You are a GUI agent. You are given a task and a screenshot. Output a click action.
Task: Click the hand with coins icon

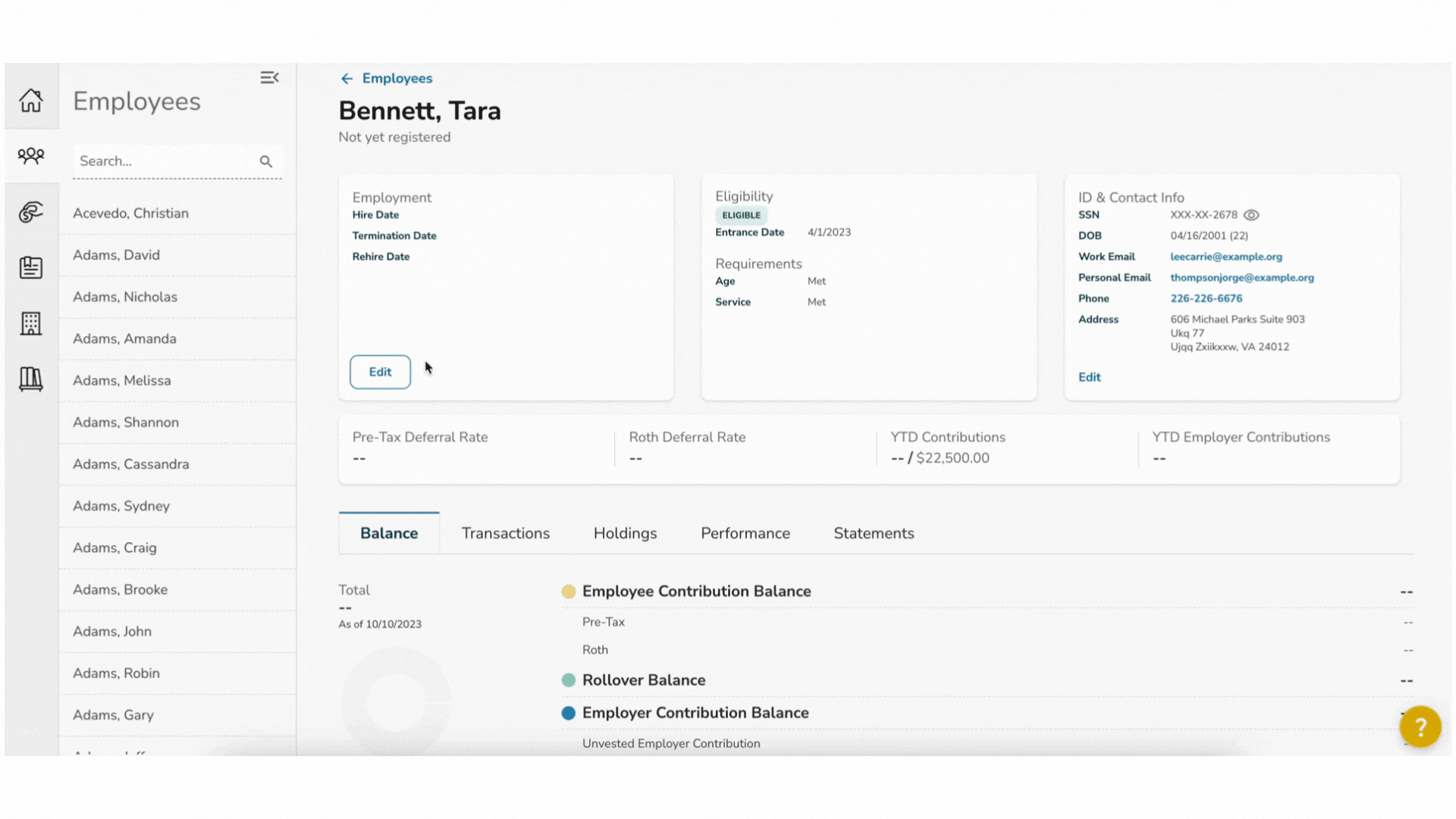click(x=31, y=212)
